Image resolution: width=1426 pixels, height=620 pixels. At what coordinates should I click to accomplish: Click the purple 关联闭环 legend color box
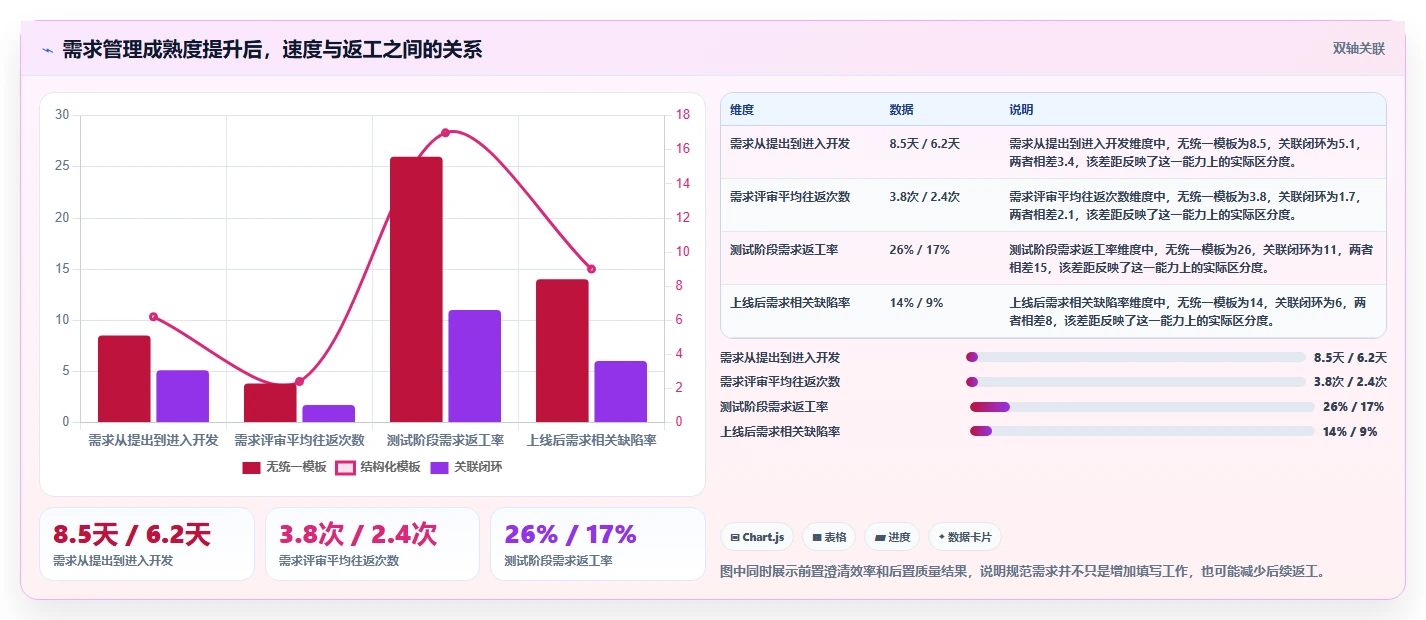click(x=439, y=467)
